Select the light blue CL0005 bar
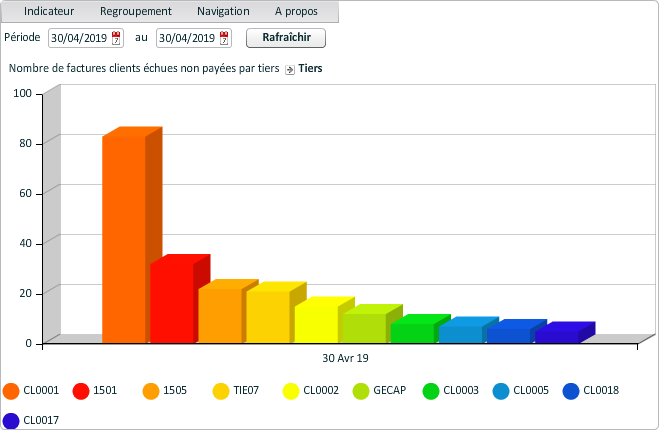Screen dimensions: 659x430 (461, 334)
